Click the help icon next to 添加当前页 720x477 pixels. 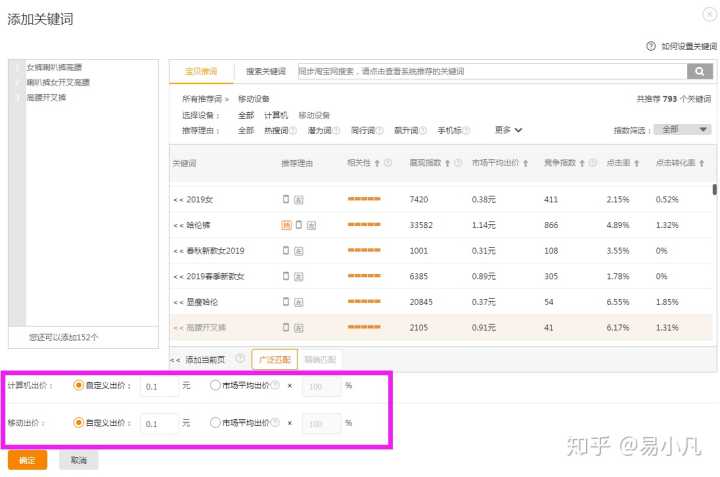pyautogui.click(x=240, y=359)
